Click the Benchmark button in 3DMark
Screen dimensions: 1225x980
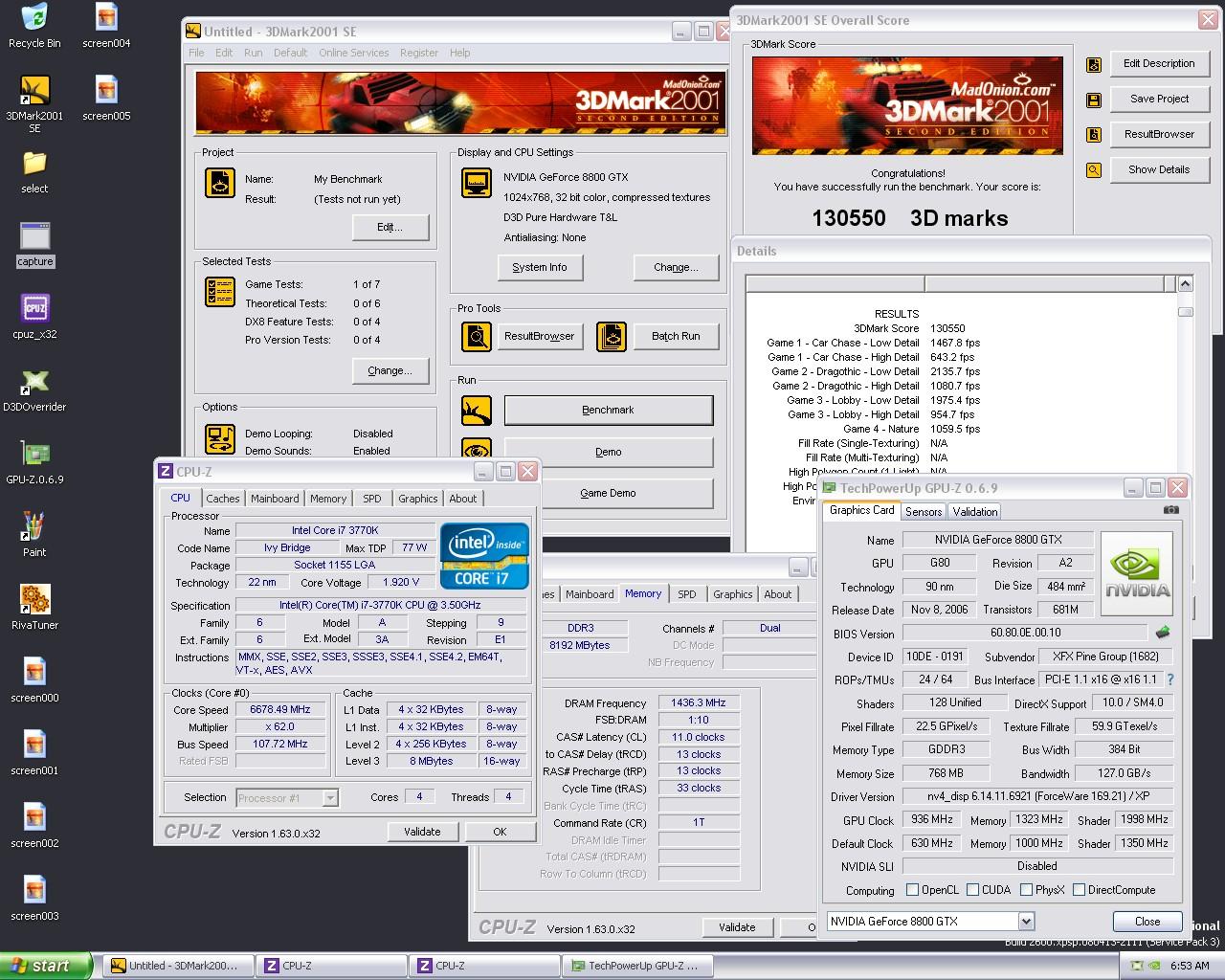point(608,410)
